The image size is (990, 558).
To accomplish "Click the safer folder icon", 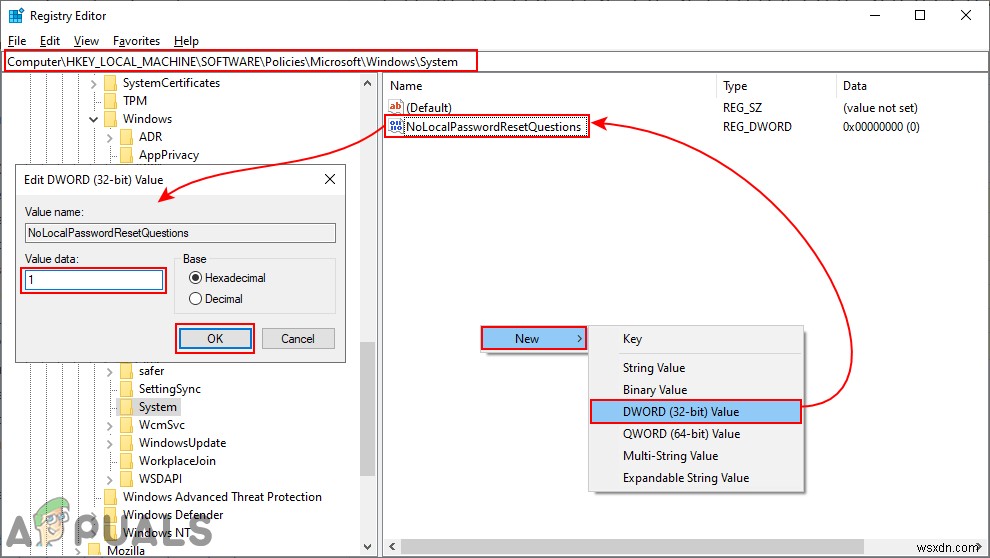I will pos(127,371).
